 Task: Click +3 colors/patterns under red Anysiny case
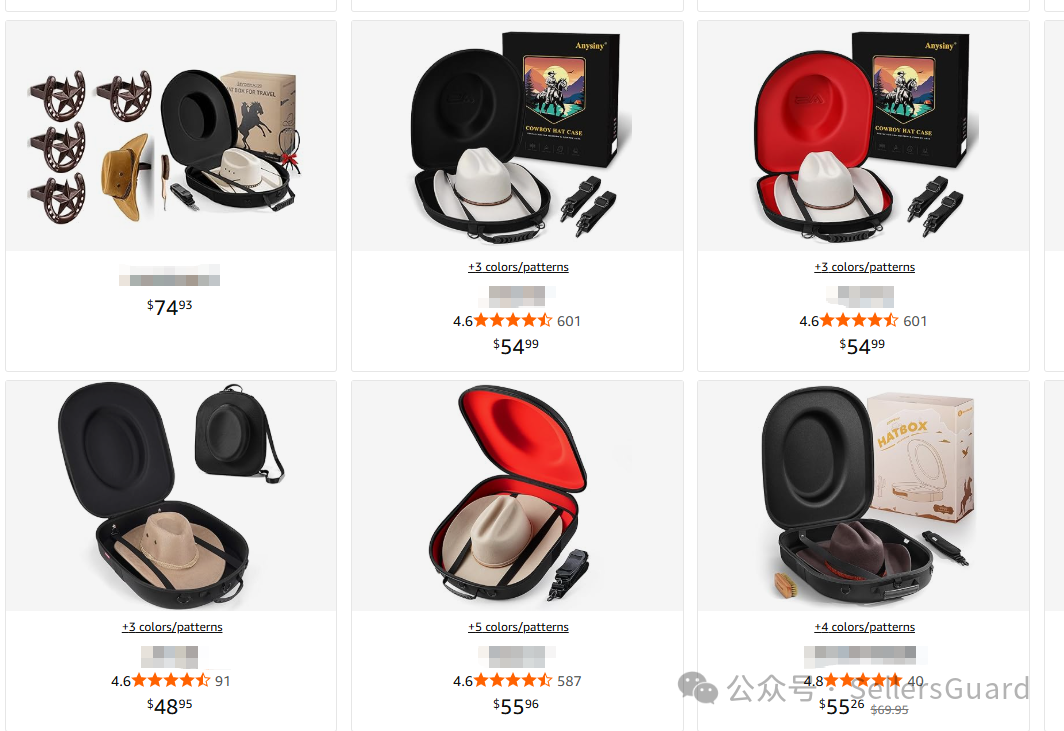(864, 267)
